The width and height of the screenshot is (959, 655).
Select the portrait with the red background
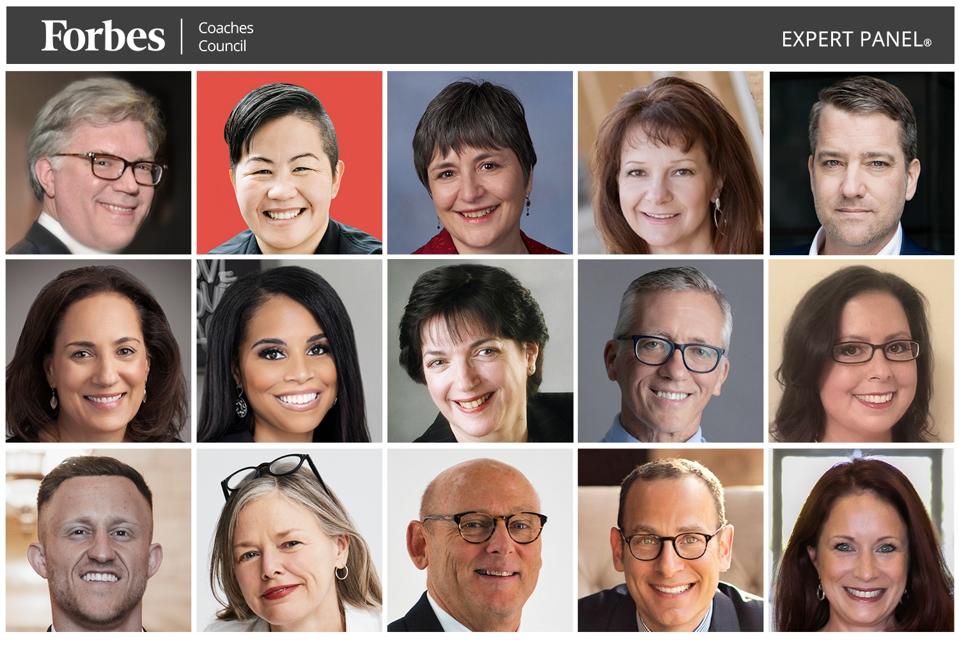[289, 163]
